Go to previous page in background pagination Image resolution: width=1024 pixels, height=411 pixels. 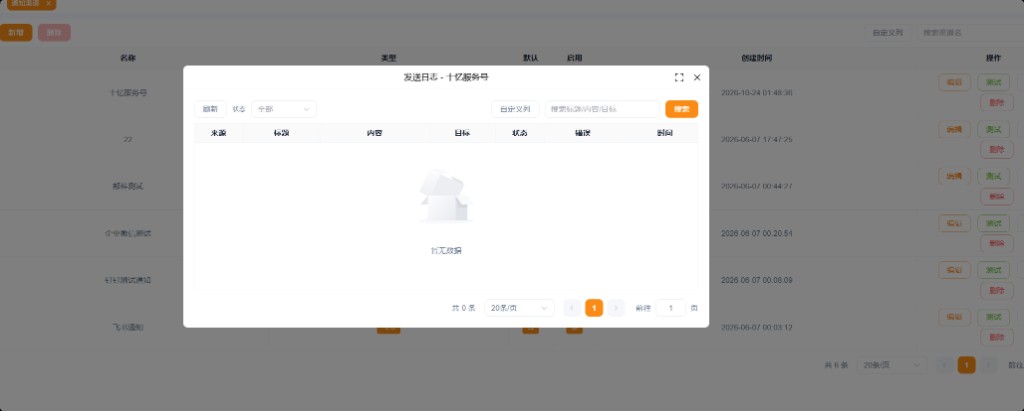944,365
